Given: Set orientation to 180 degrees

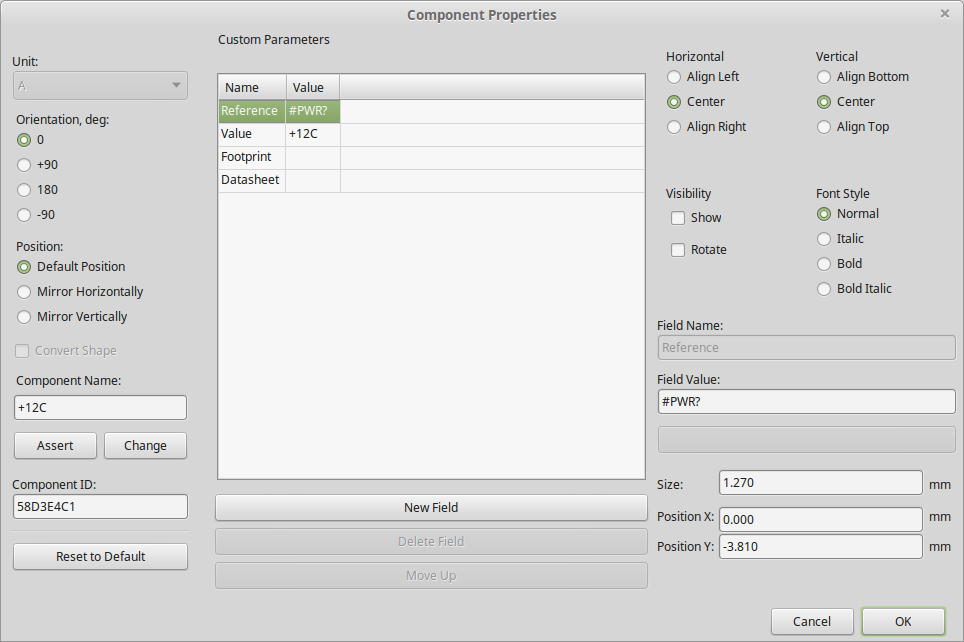Looking at the screenshot, I should coord(25,190).
